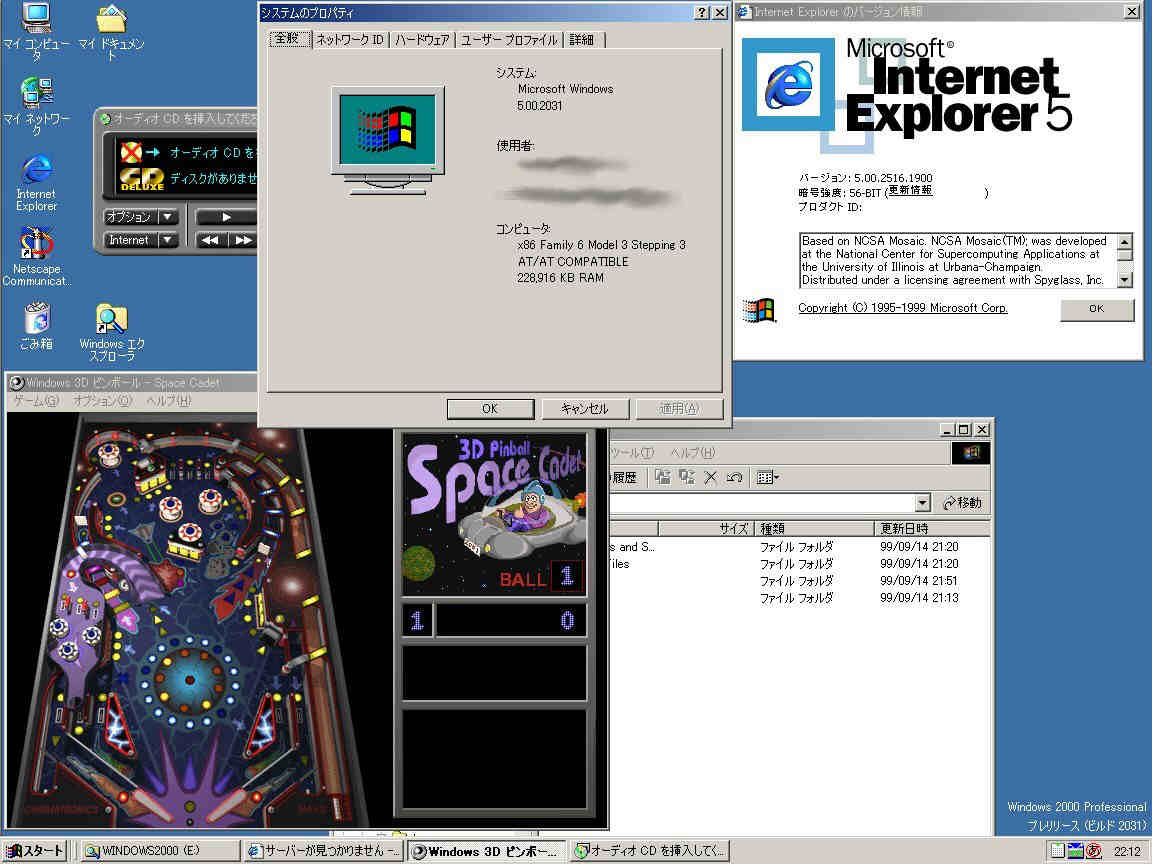Open the ヘルプ(H) menu in Explorer window
The height and width of the screenshot is (864, 1152).
pos(692,453)
